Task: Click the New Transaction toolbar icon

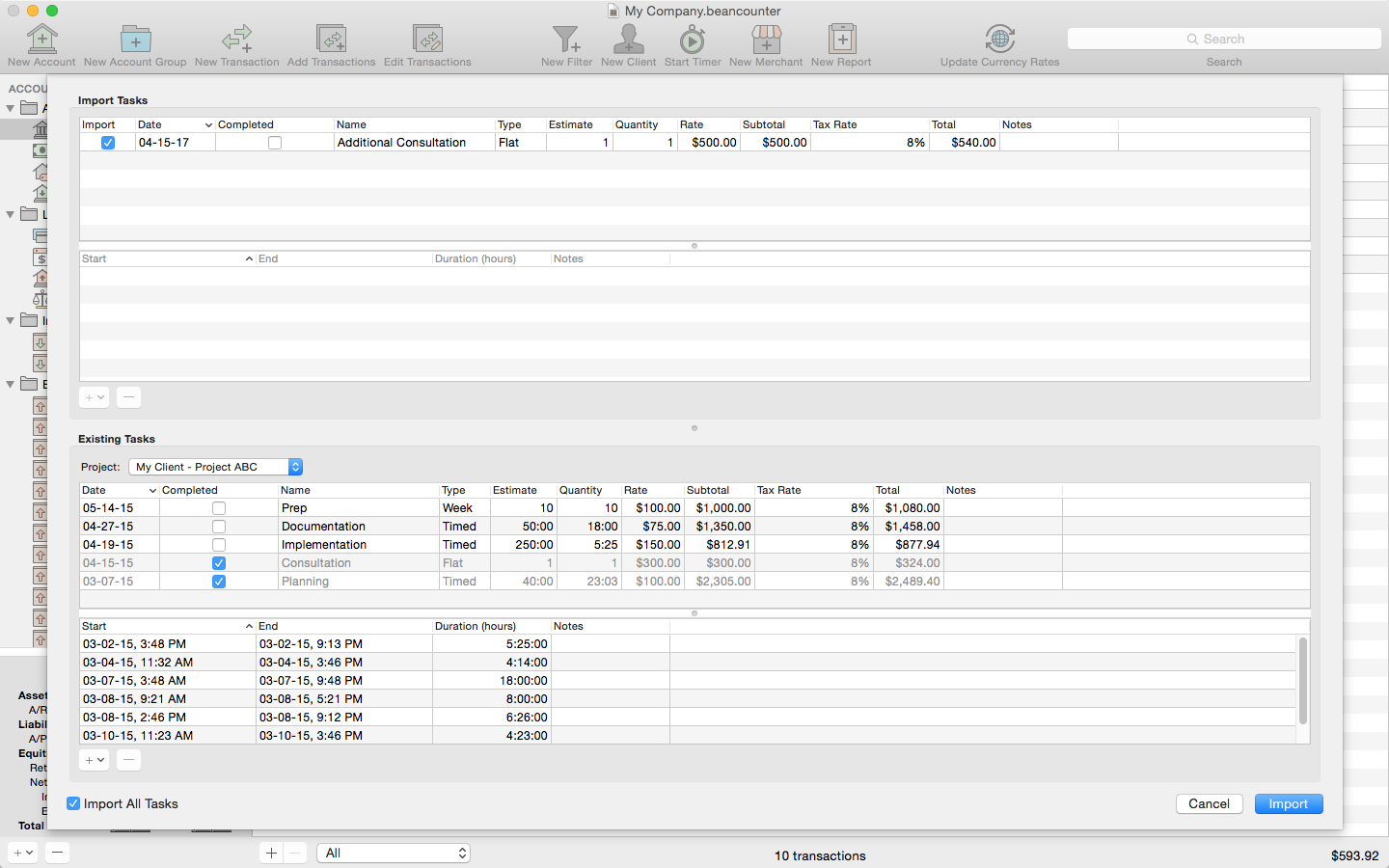Action: (236, 40)
